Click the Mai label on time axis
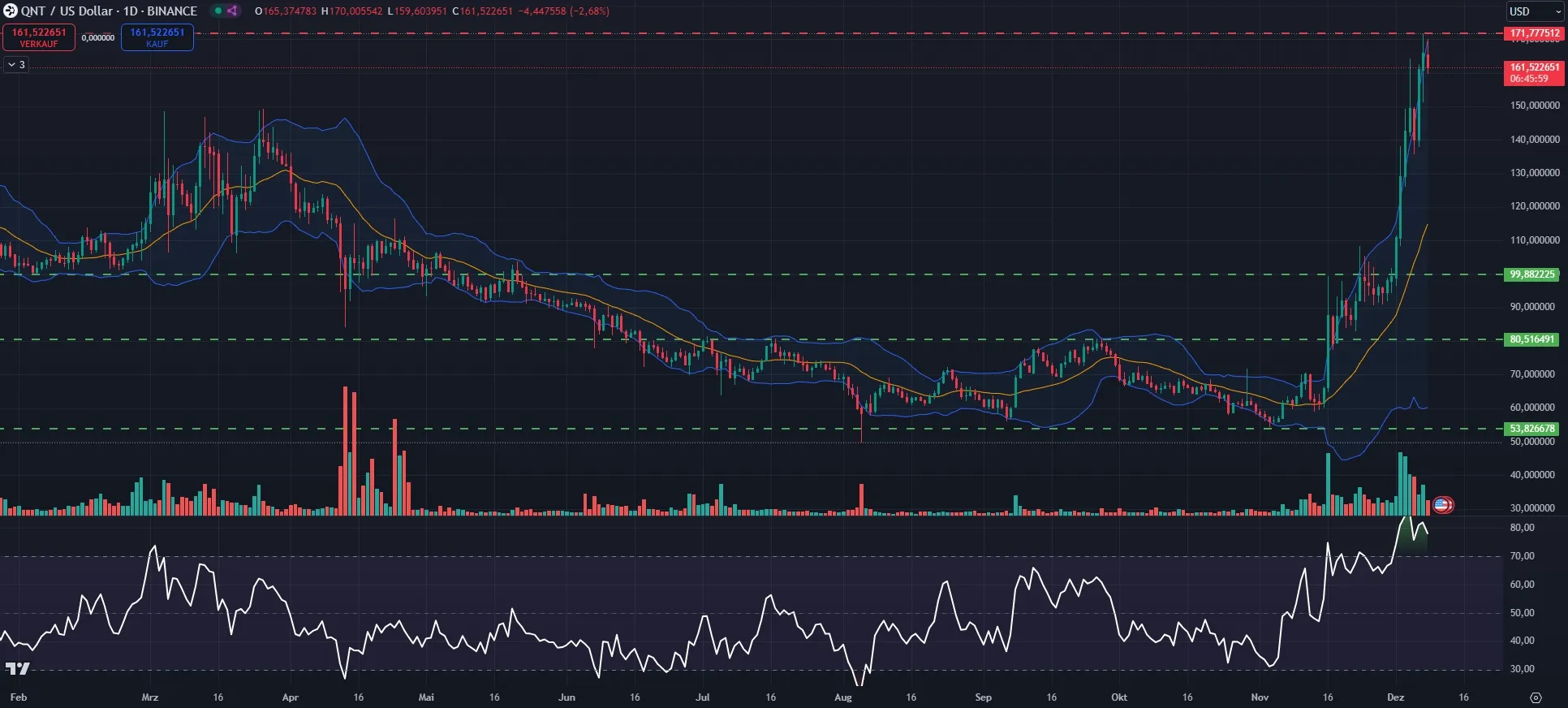 pos(426,697)
